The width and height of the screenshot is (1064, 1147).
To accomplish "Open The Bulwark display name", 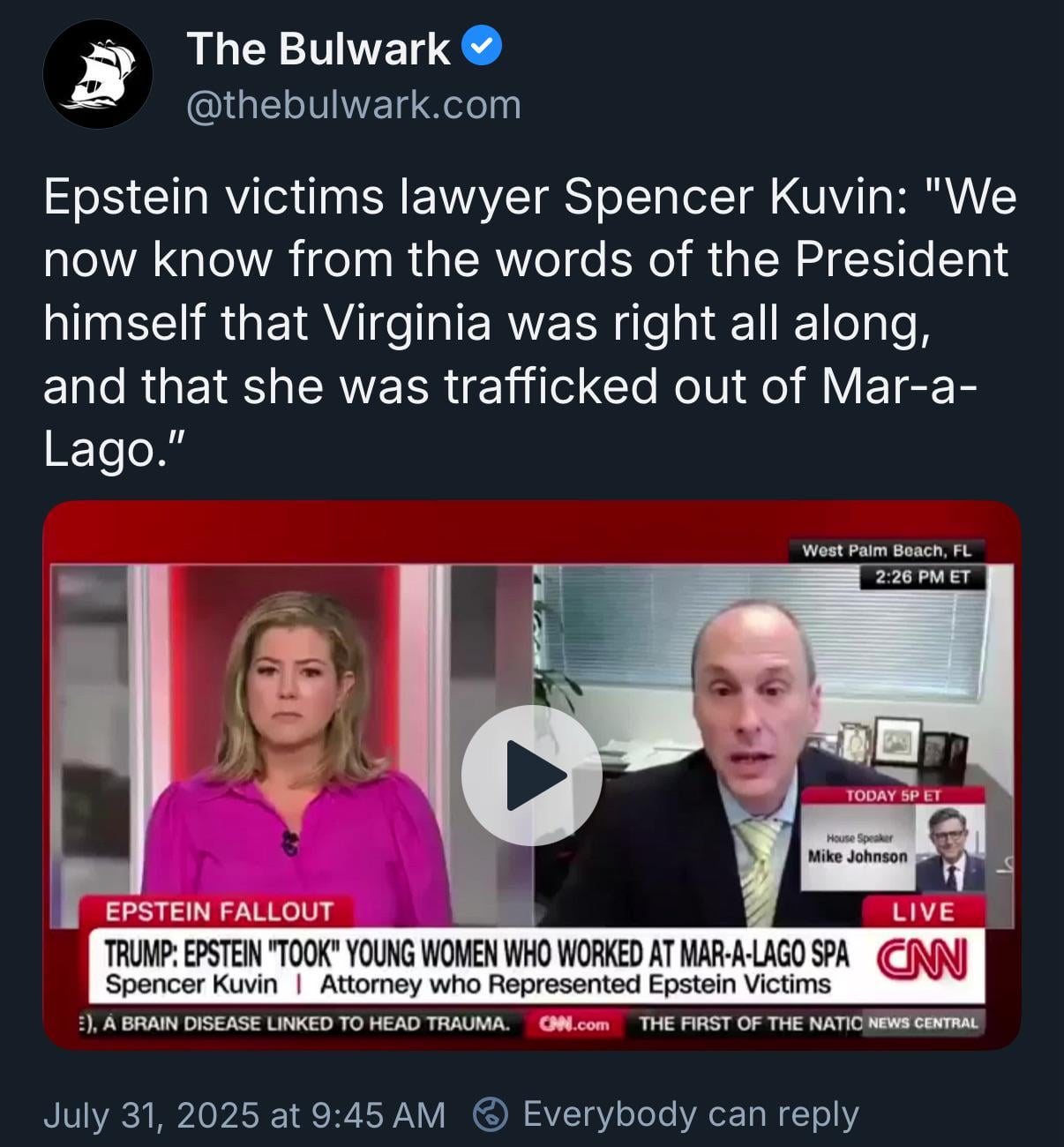I will coord(318,48).
